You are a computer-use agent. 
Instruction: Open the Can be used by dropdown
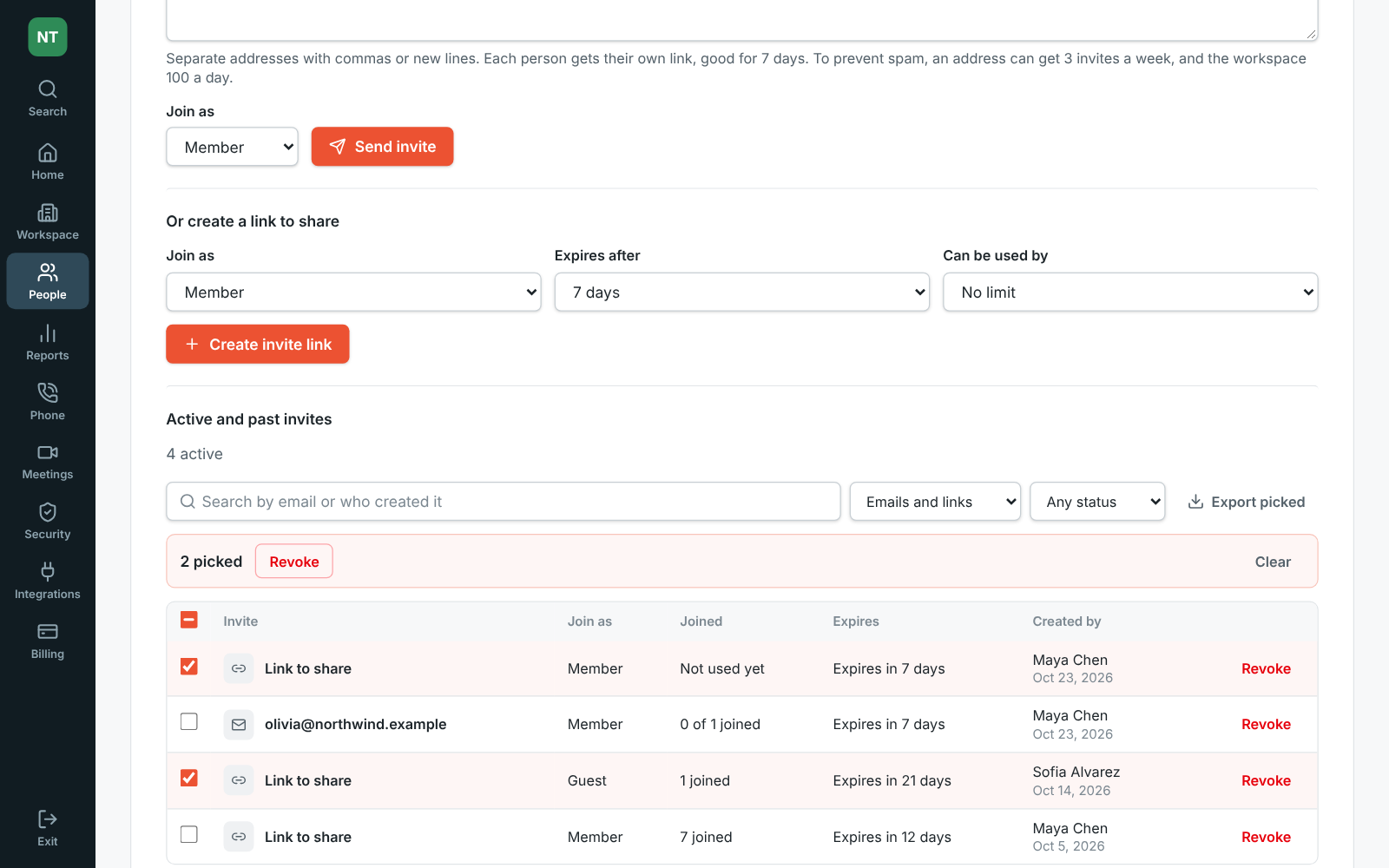coord(1130,293)
